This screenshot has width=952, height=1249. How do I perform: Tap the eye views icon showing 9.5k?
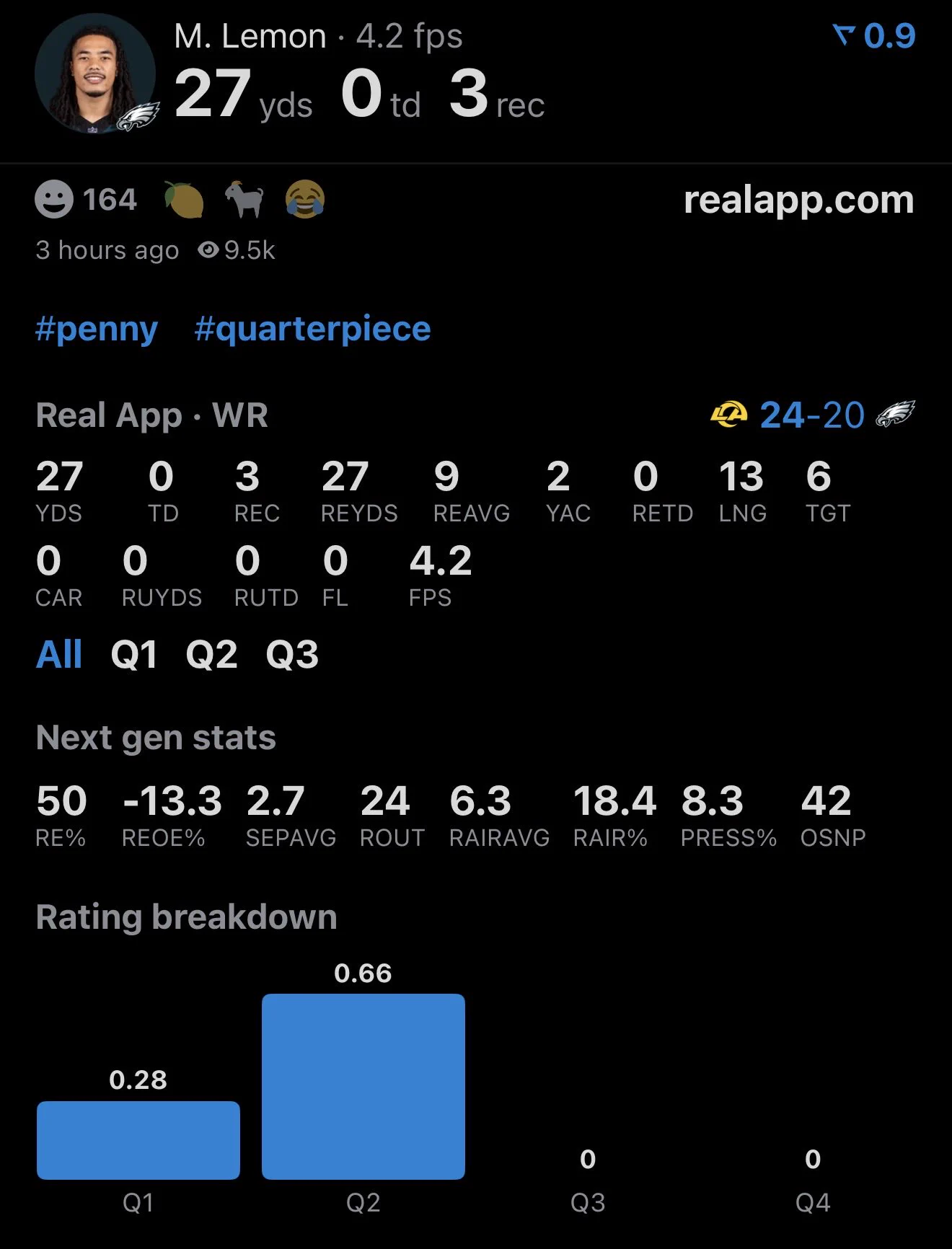208,250
